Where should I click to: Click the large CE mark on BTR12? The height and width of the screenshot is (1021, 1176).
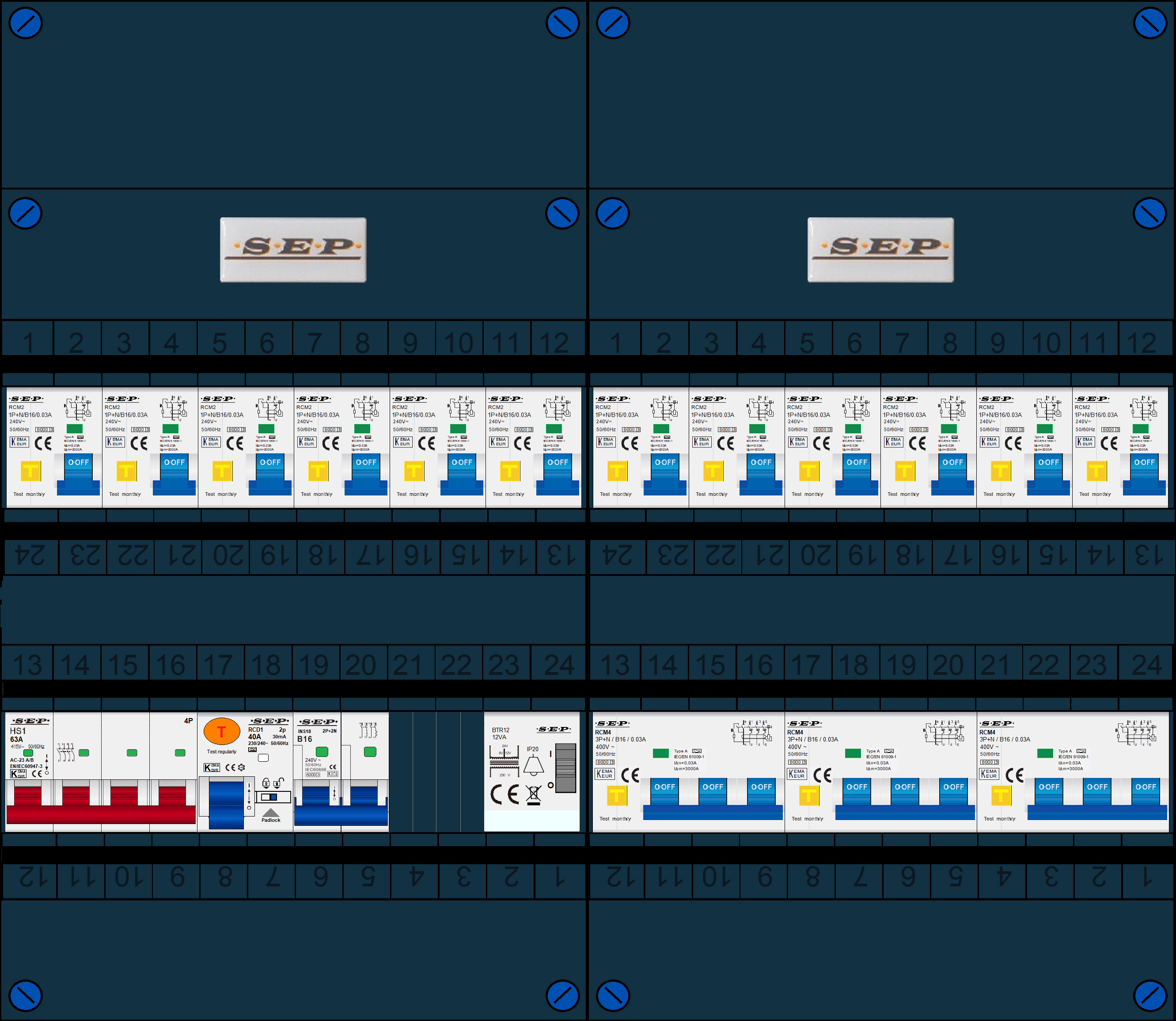pyautogui.click(x=505, y=794)
